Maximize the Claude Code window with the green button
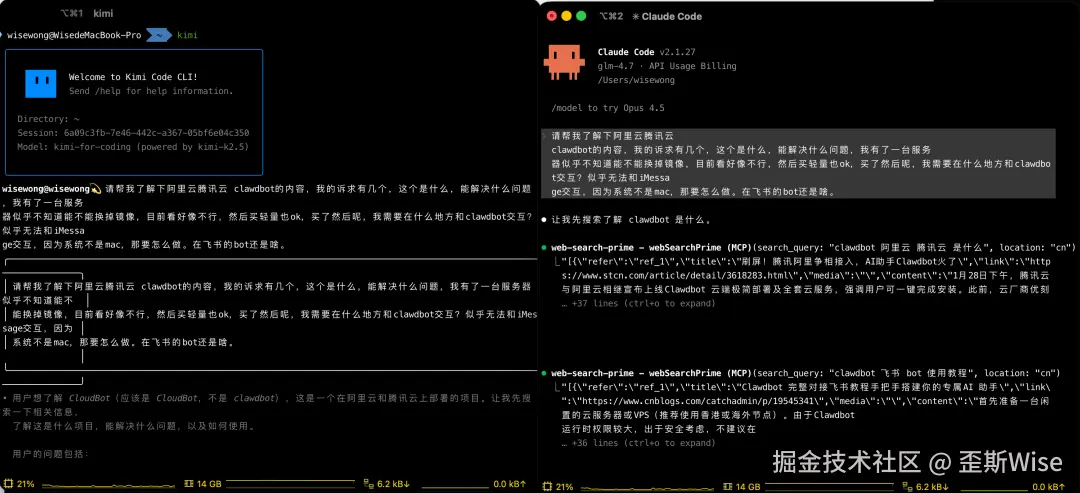This screenshot has width=1080, height=493. 581,16
